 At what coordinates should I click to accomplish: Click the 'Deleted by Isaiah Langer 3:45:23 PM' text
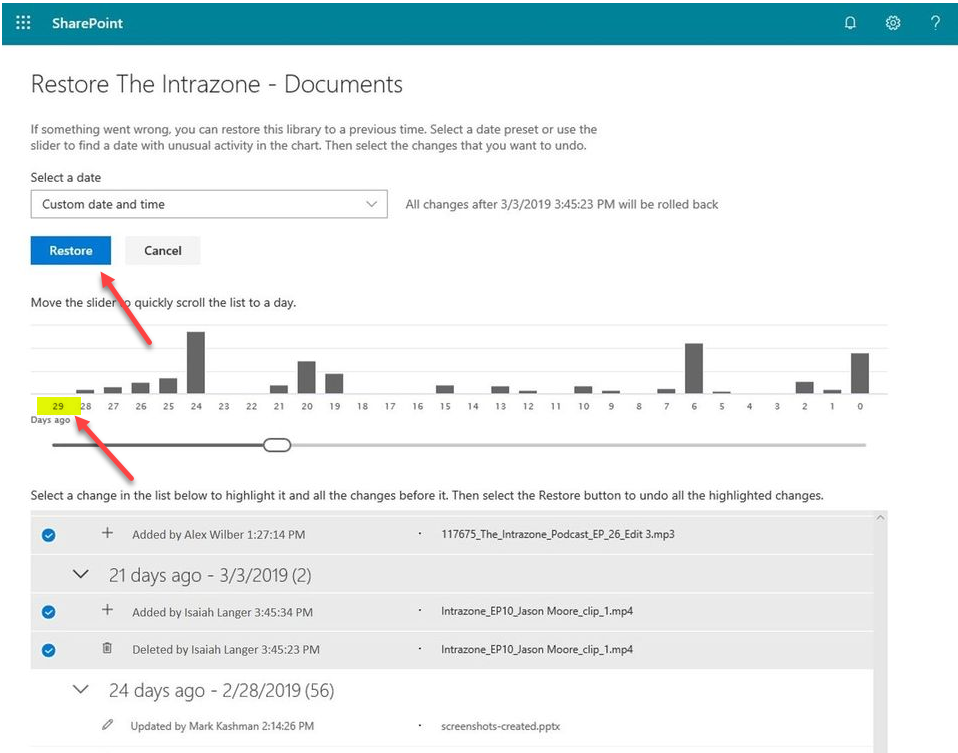[226, 650]
